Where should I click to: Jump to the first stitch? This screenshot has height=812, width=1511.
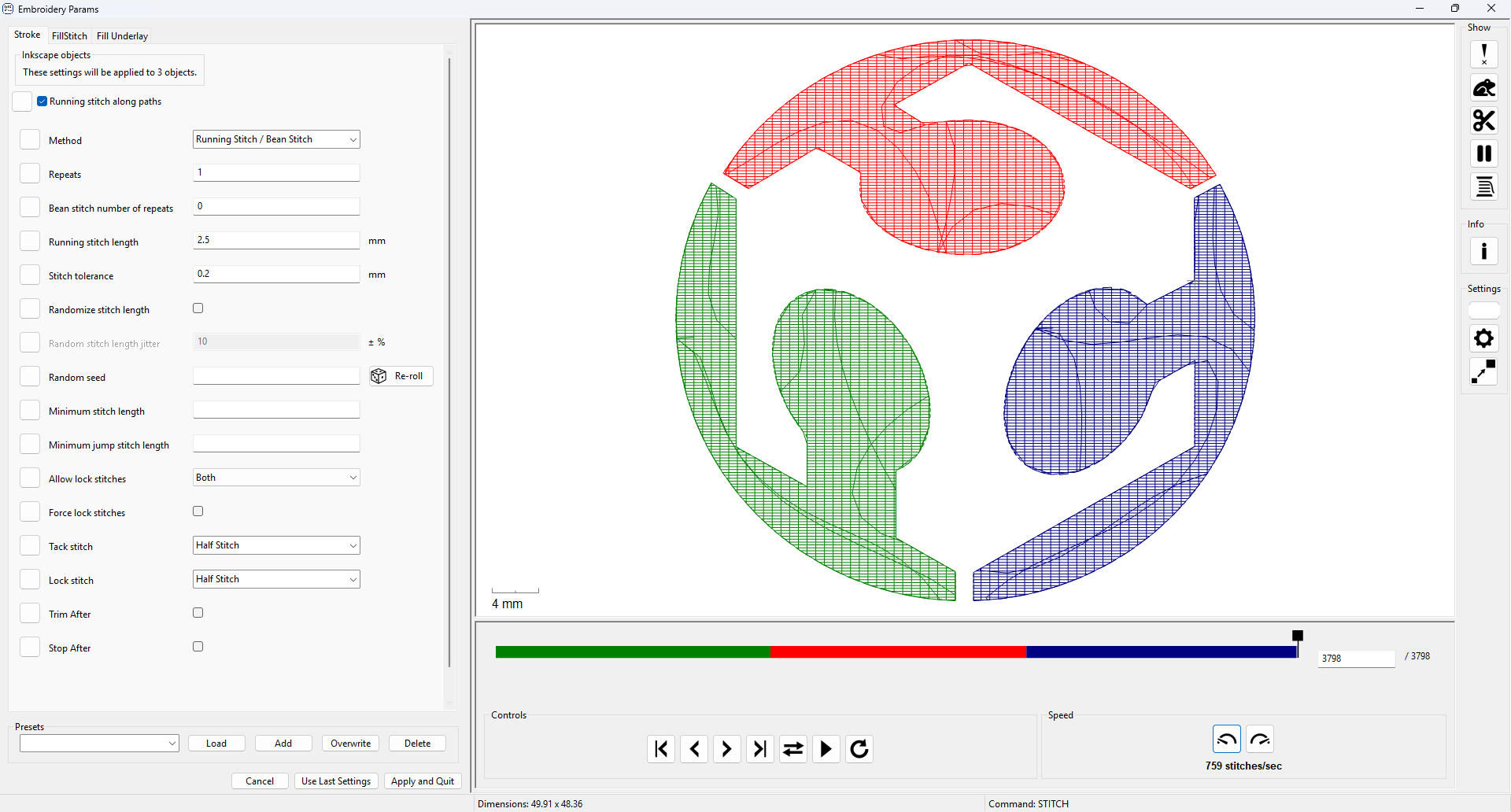click(x=661, y=748)
